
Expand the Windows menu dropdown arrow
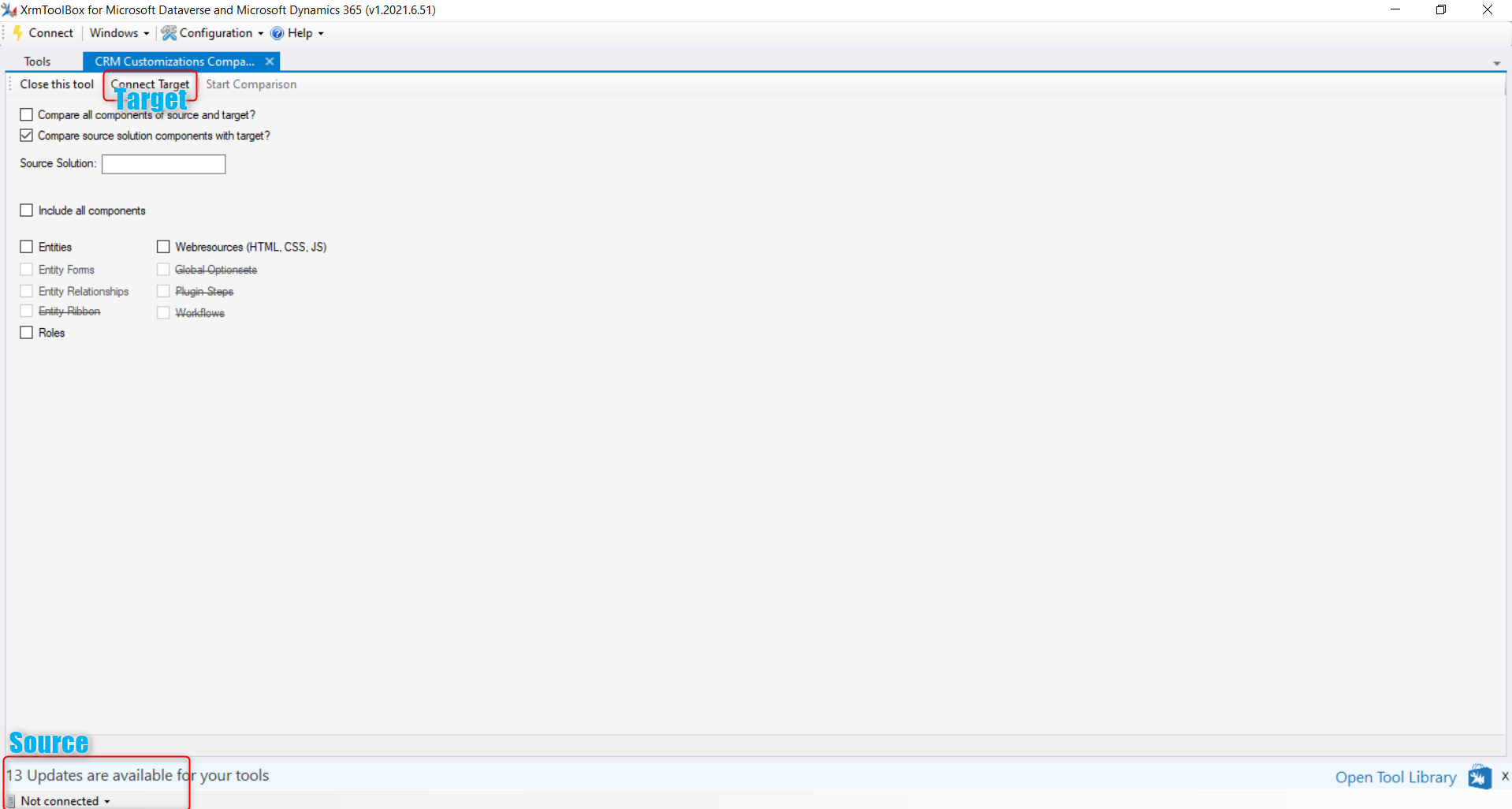pos(146,34)
